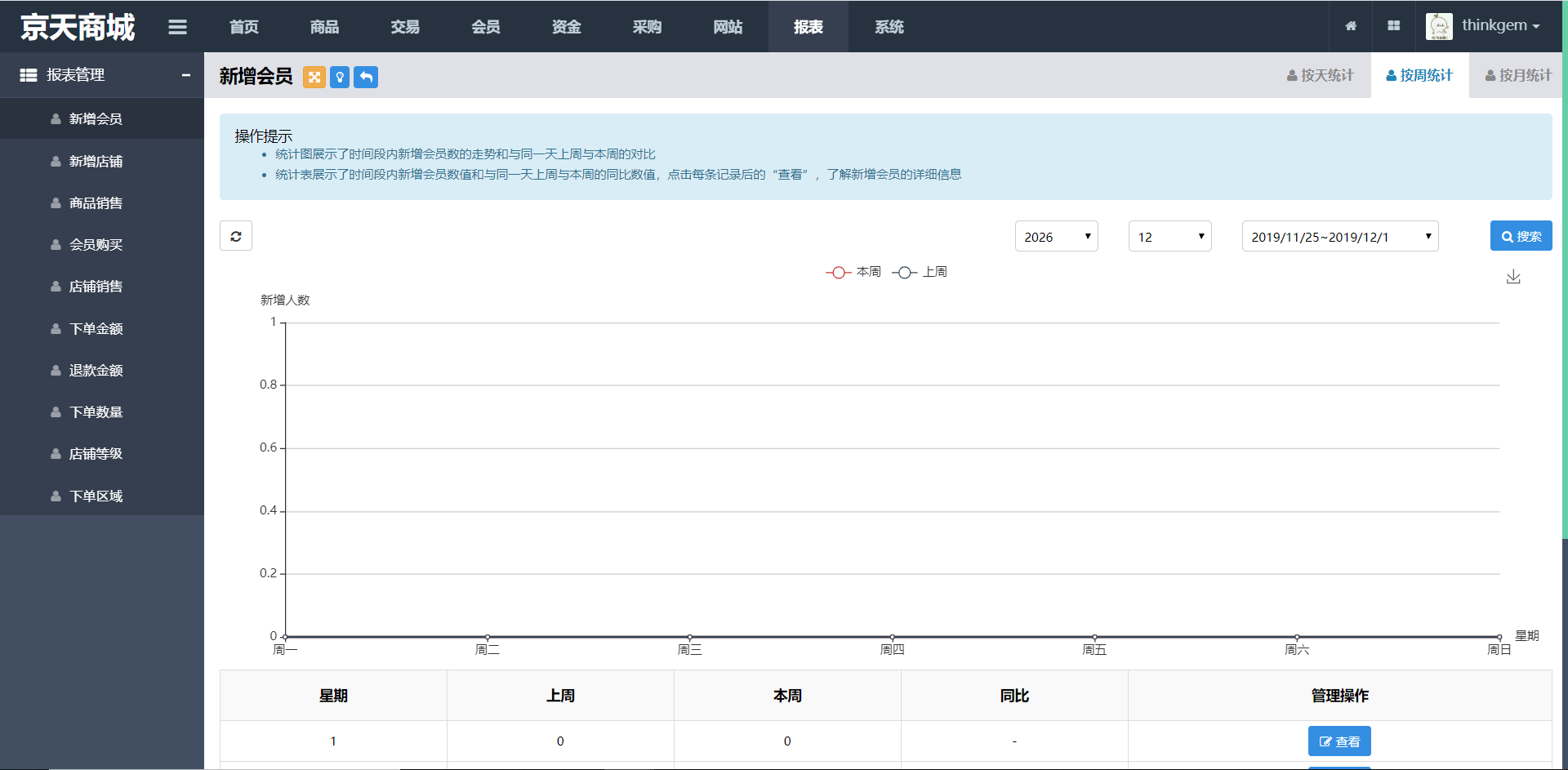Image resolution: width=1568 pixels, height=770 pixels.
Task: Download the chart as image icon
Action: tap(1513, 277)
